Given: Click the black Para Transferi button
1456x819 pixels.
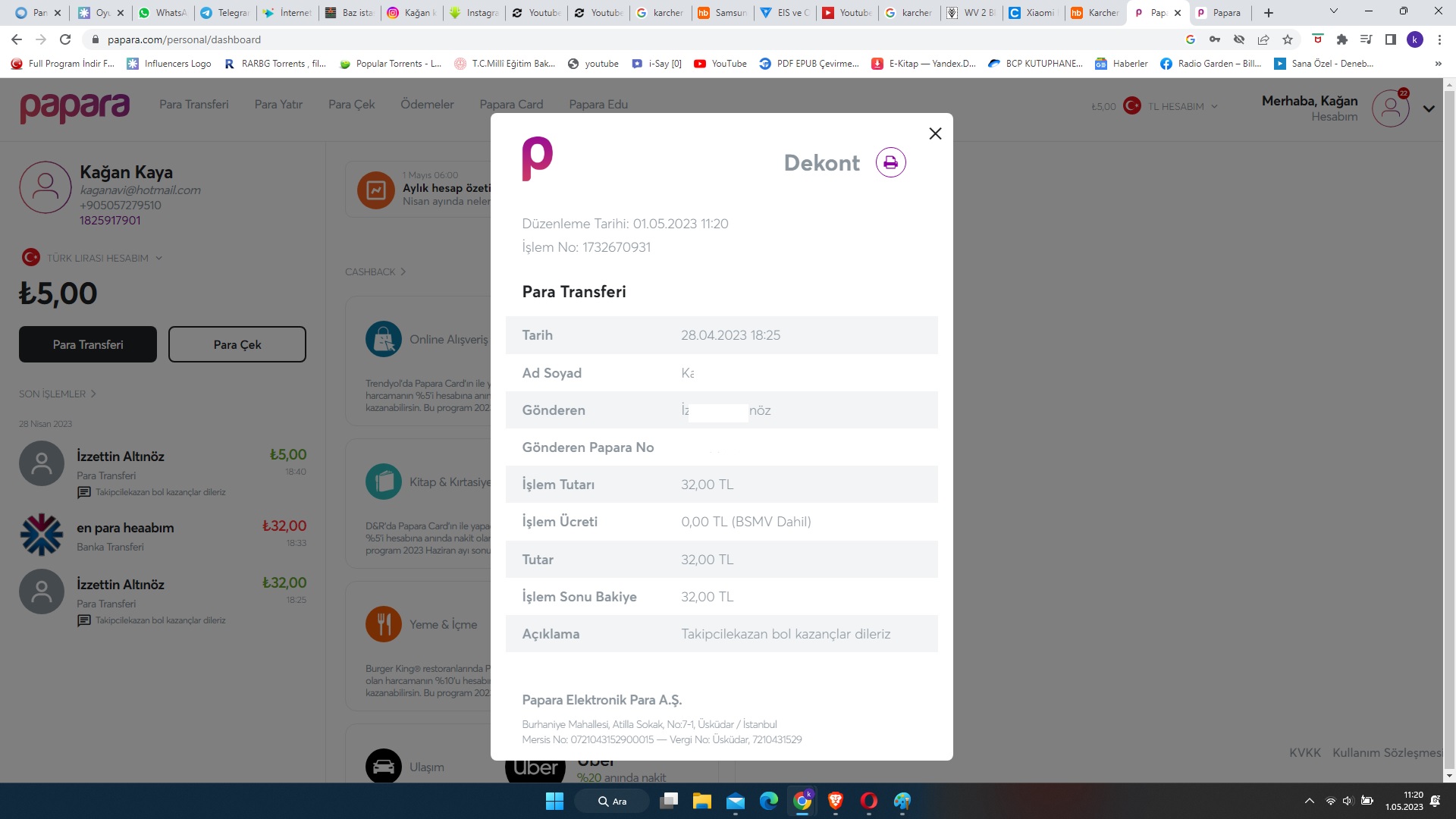Looking at the screenshot, I should tap(88, 344).
